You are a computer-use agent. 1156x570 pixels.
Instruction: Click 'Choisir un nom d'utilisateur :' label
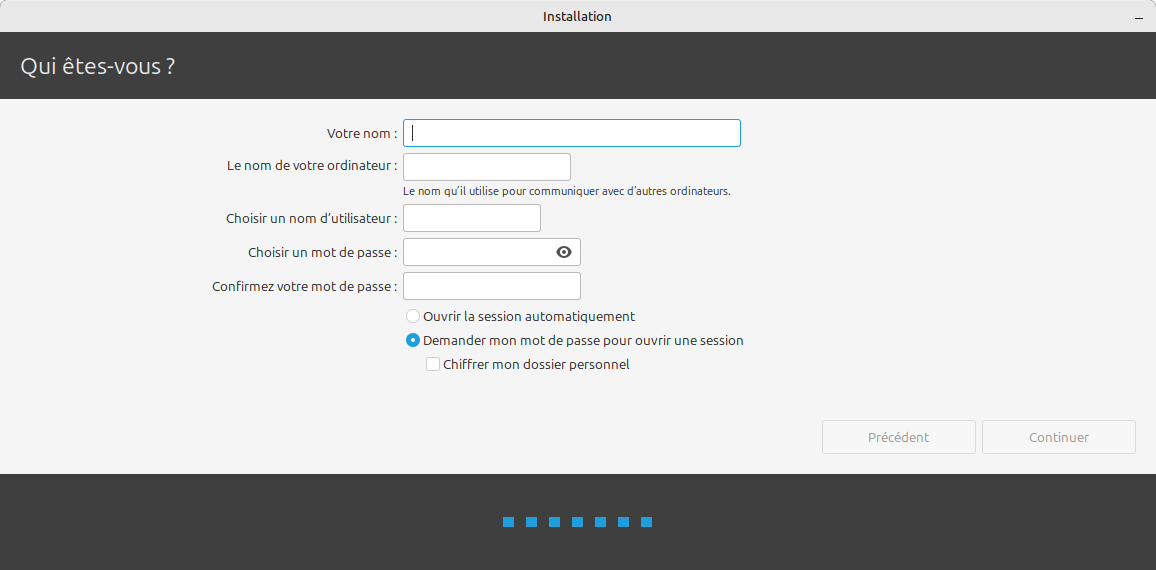click(312, 218)
